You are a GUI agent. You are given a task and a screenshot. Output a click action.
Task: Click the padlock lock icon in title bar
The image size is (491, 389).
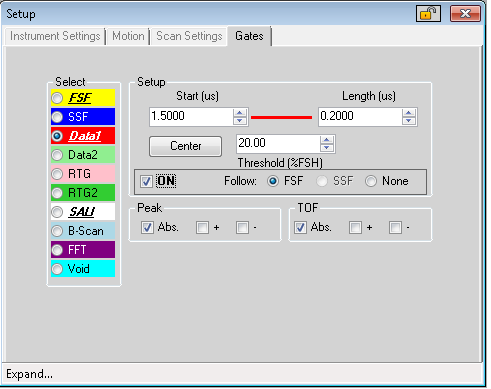click(x=428, y=14)
